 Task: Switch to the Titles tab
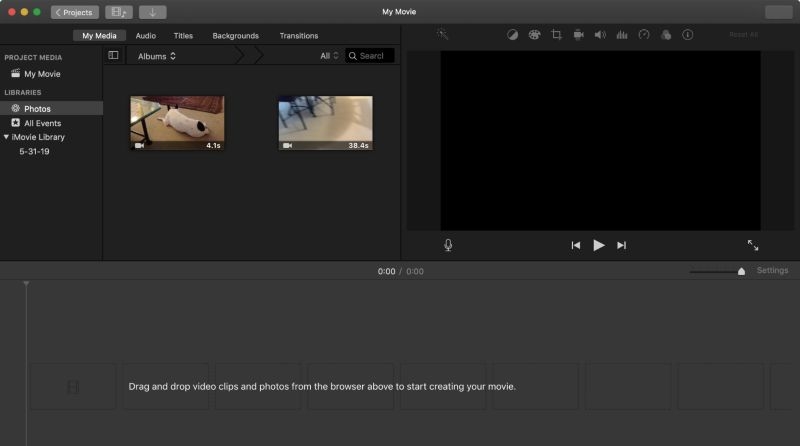coord(183,36)
